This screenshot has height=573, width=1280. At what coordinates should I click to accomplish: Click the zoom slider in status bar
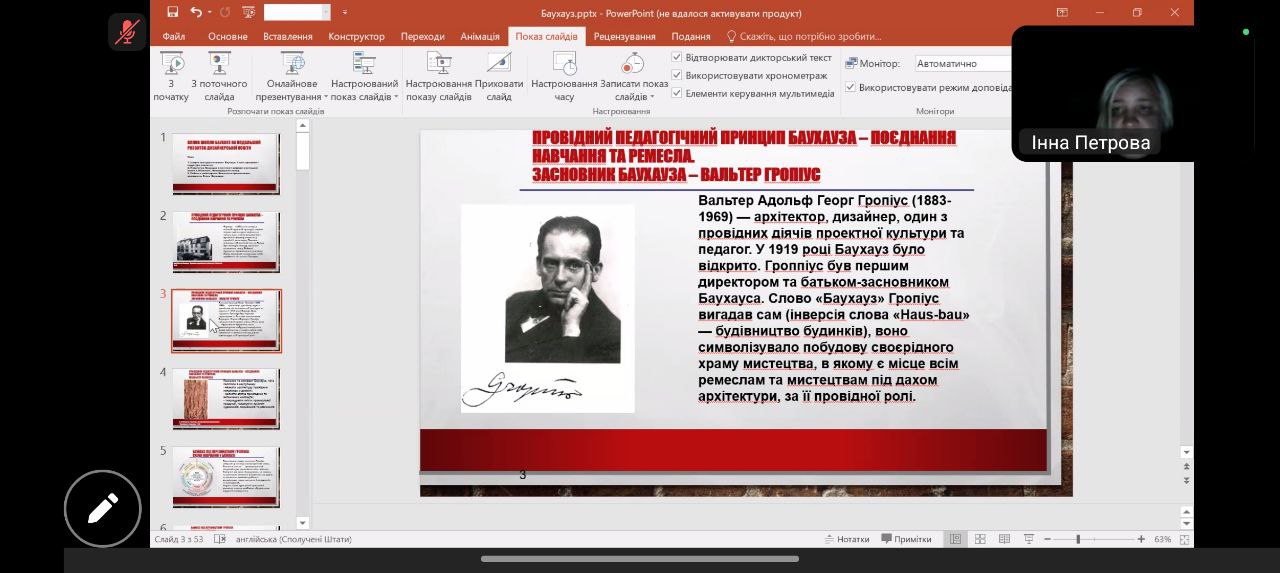click(1078, 539)
